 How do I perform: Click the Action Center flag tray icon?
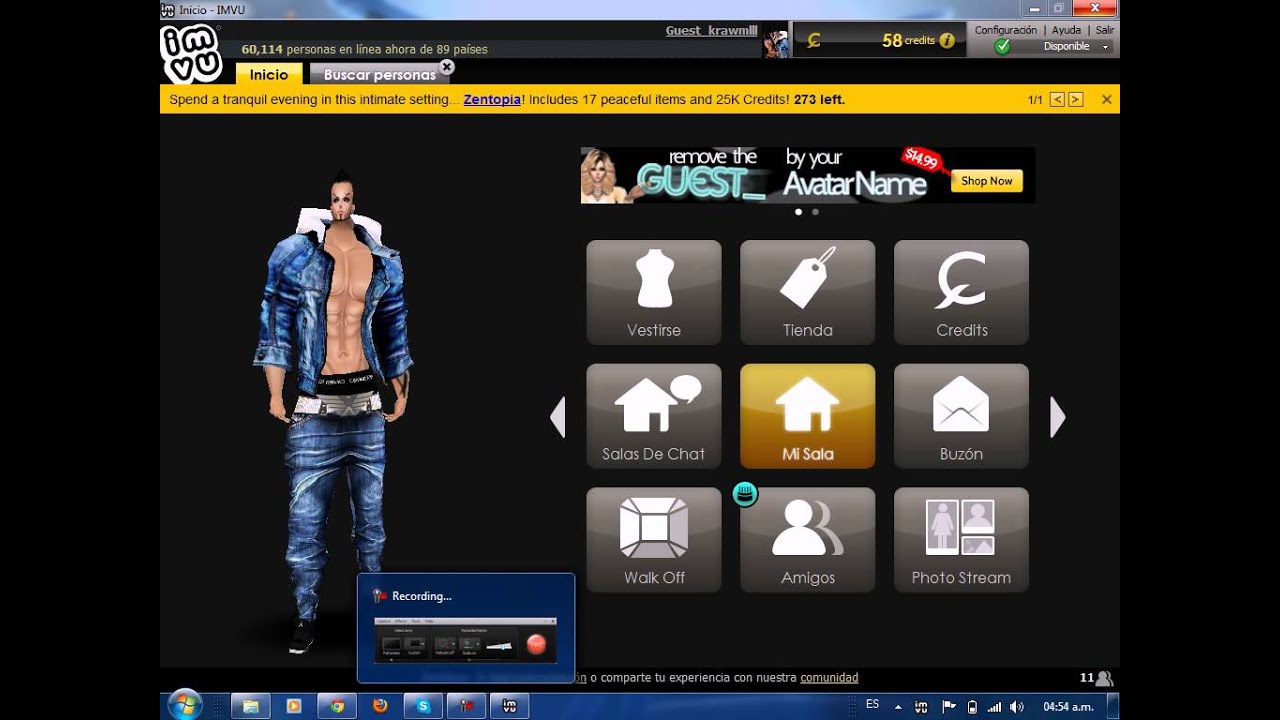coord(948,706)
